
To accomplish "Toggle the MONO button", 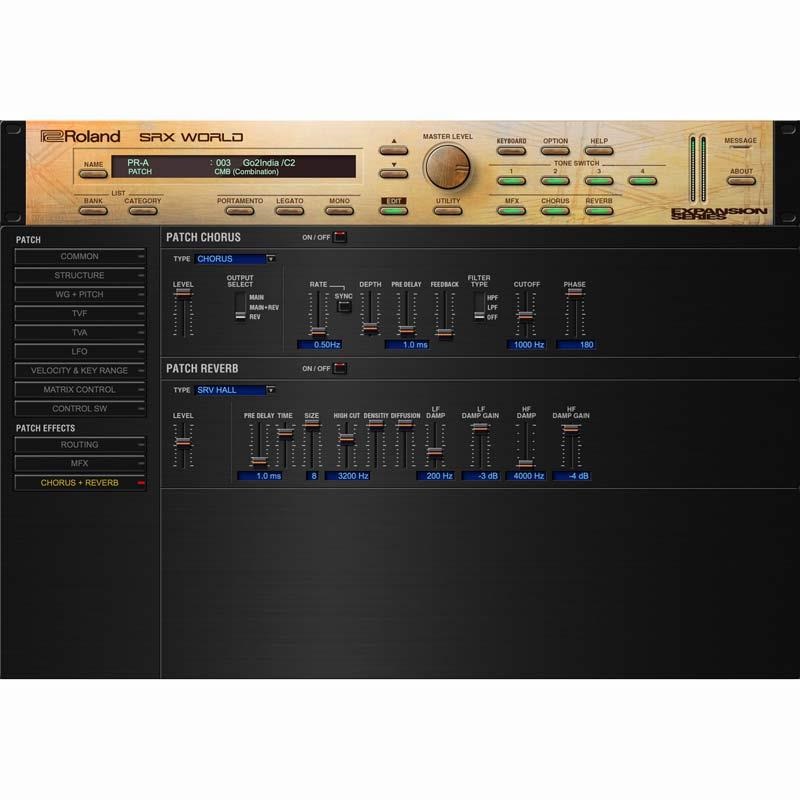I will coord(339,211).
